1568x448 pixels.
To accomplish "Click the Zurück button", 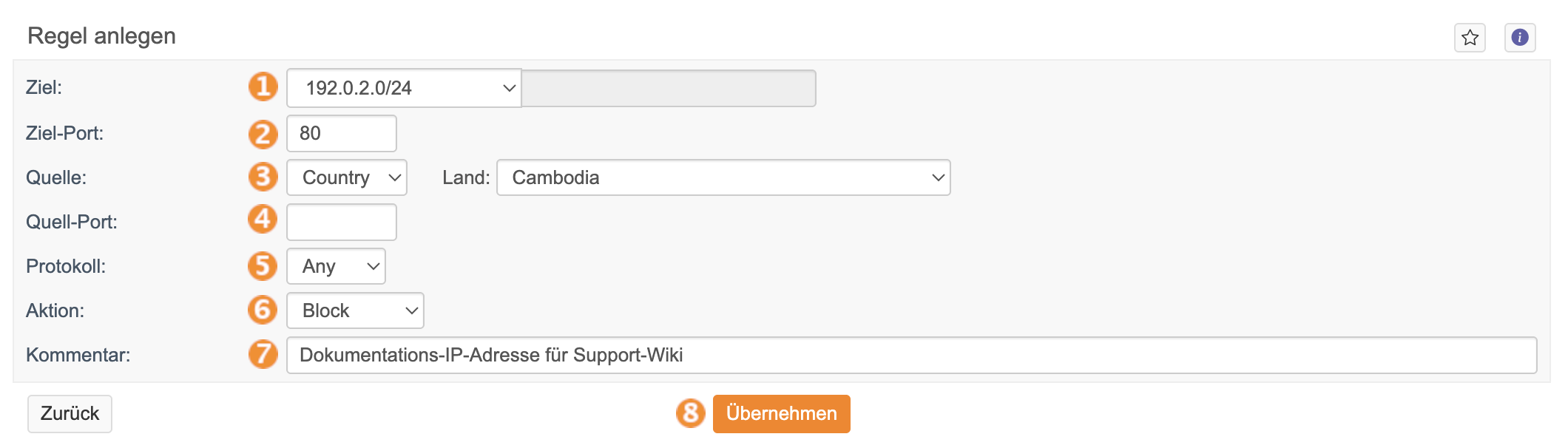I will pyautogui.click(x=70, y=413).
